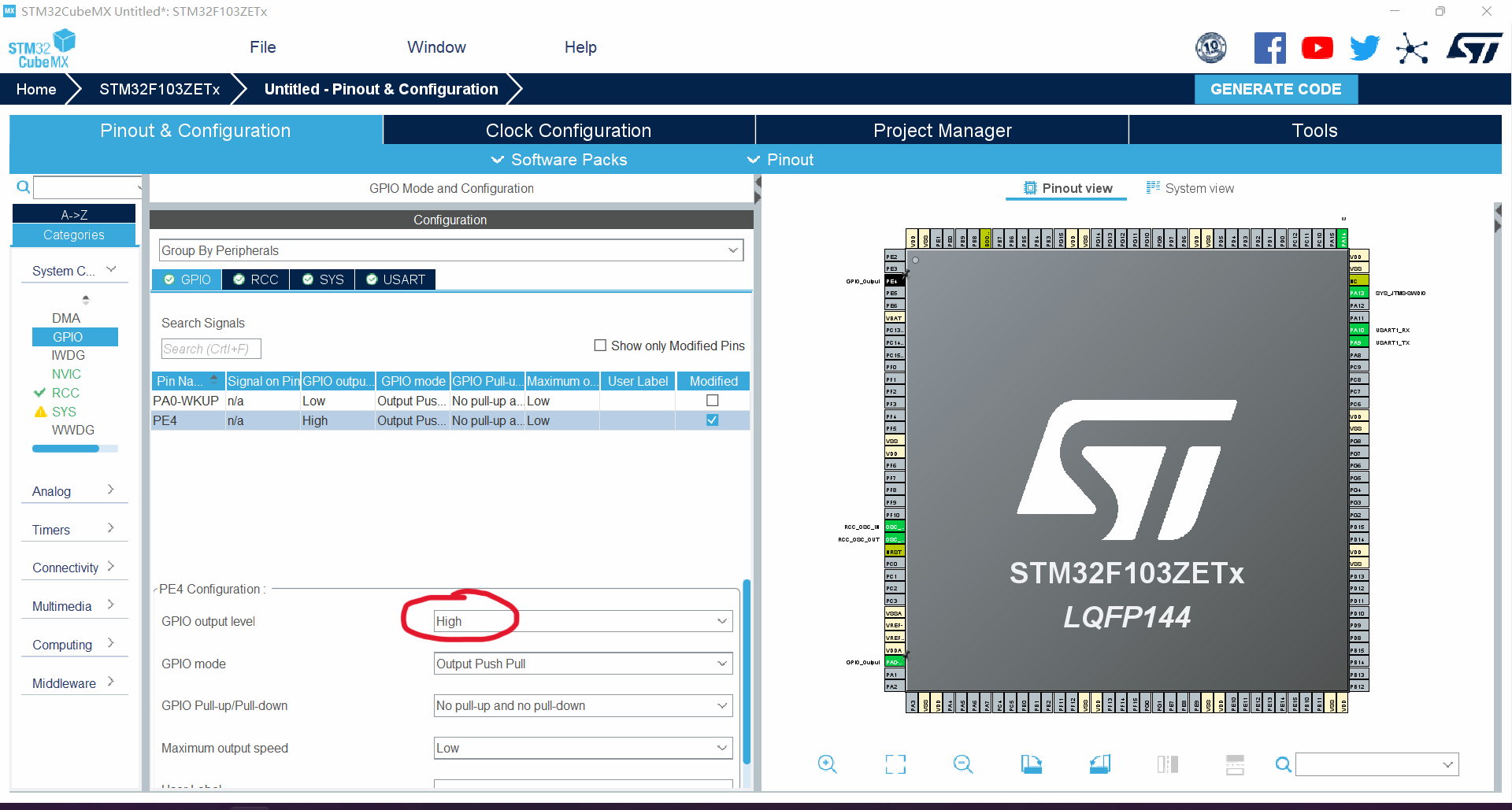
Task: Toggle Modified checkbox for PA0-WKUP row
Action: tap(713, 401)
